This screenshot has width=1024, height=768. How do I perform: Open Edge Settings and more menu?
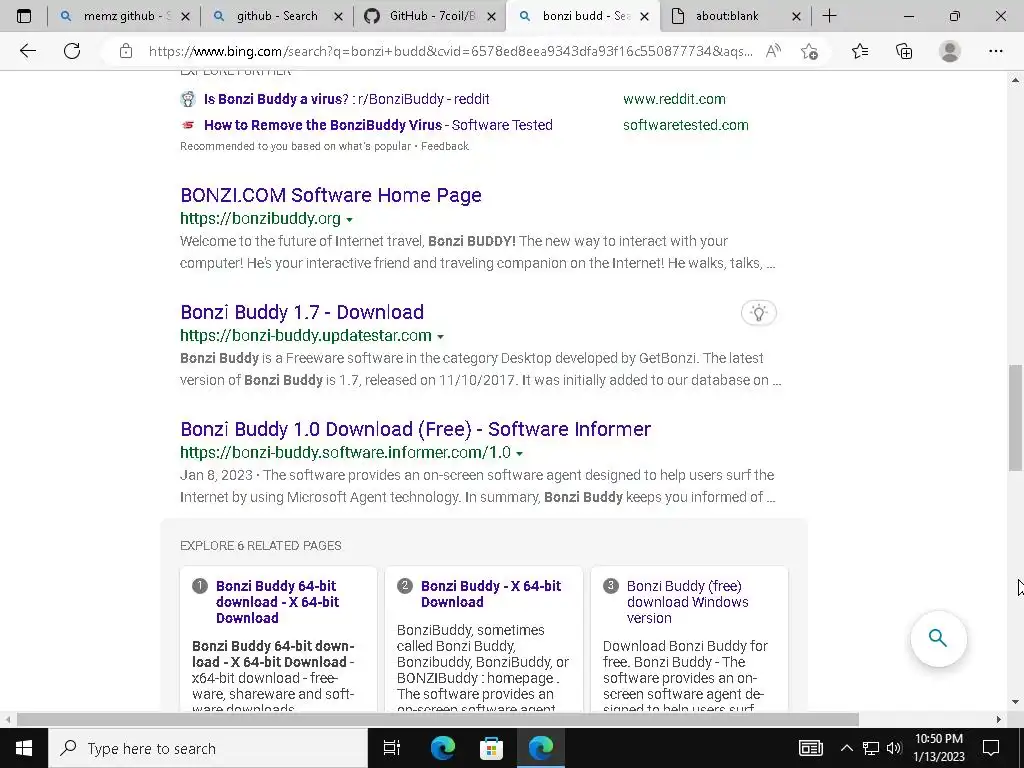pos(996,51)
